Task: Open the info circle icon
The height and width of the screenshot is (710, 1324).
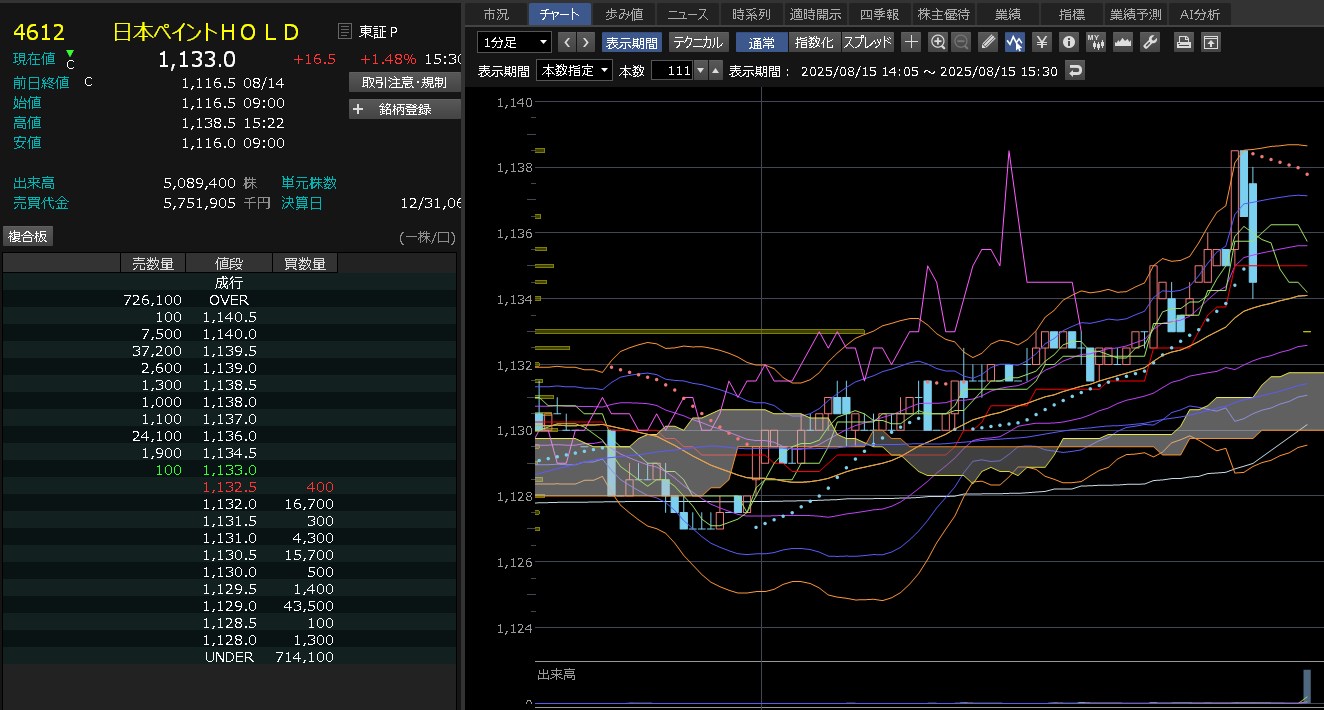Action: [x=1069, y=42]
